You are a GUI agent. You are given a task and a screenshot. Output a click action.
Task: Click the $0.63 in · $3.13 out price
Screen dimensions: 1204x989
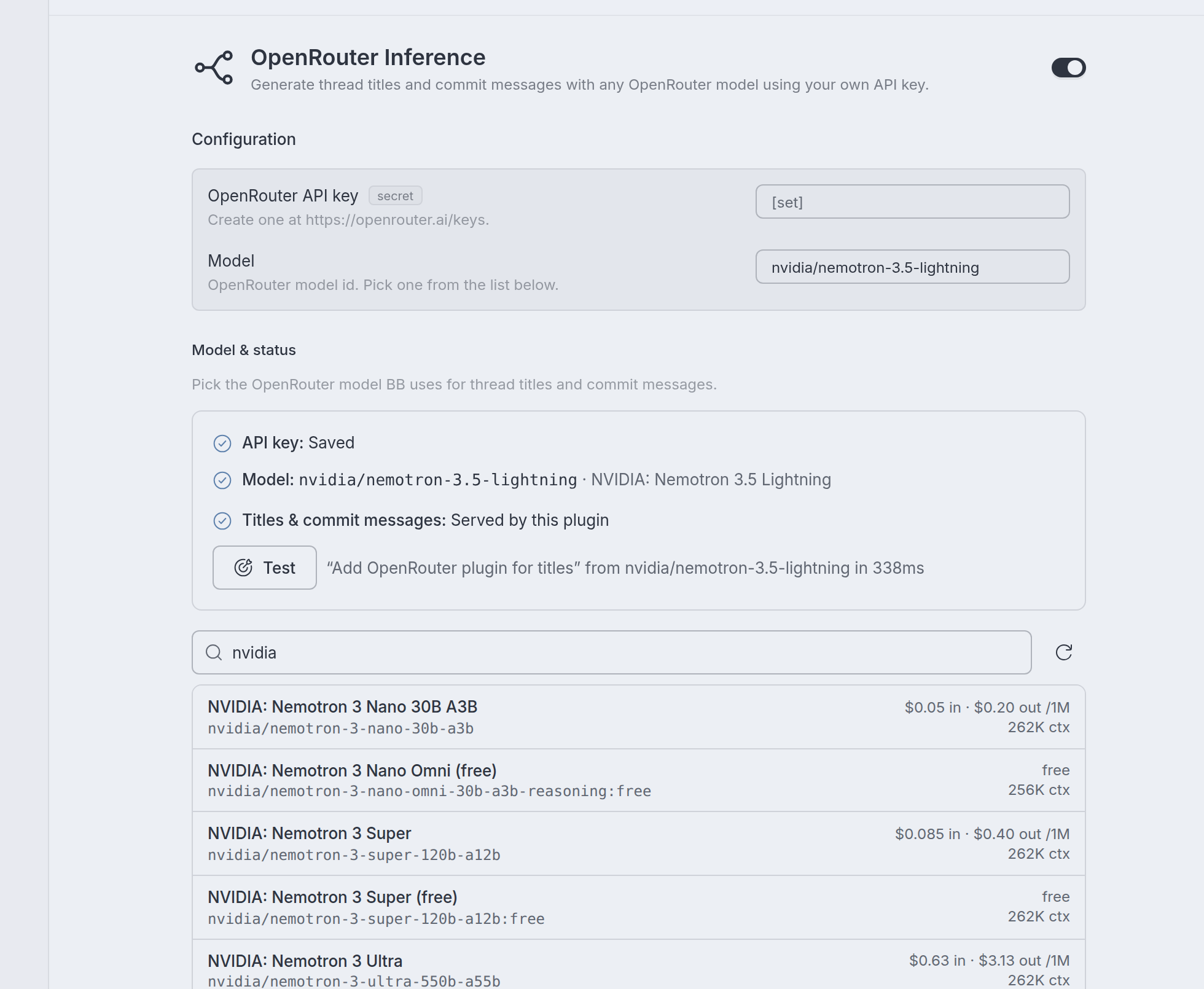coord(990,961)
